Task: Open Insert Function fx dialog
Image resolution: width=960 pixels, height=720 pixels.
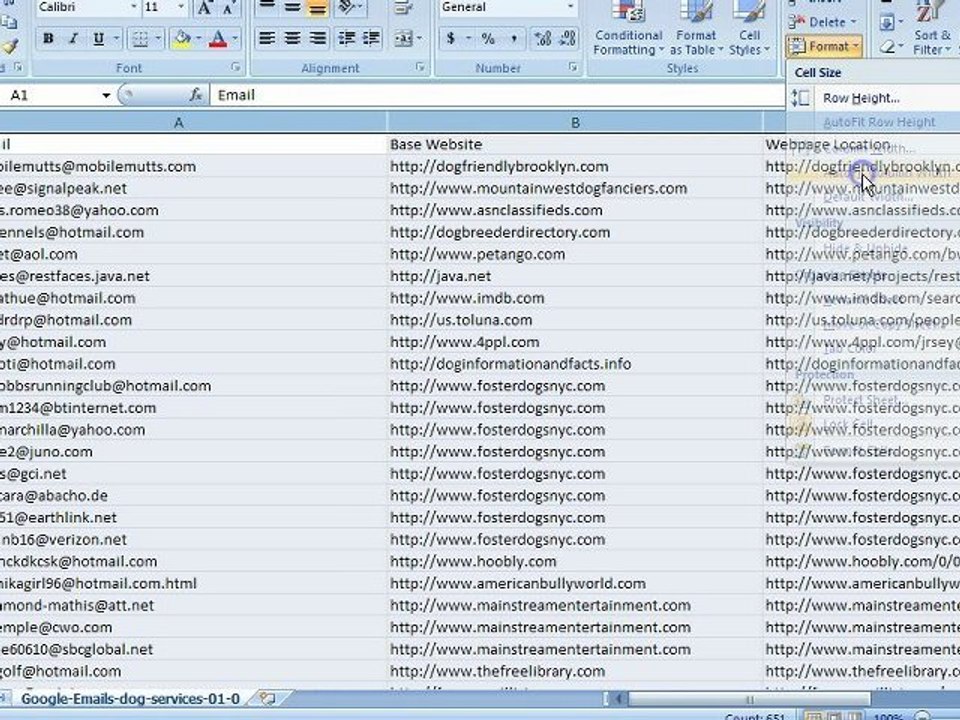Action: pyautogui.click(x=195, y=95)
